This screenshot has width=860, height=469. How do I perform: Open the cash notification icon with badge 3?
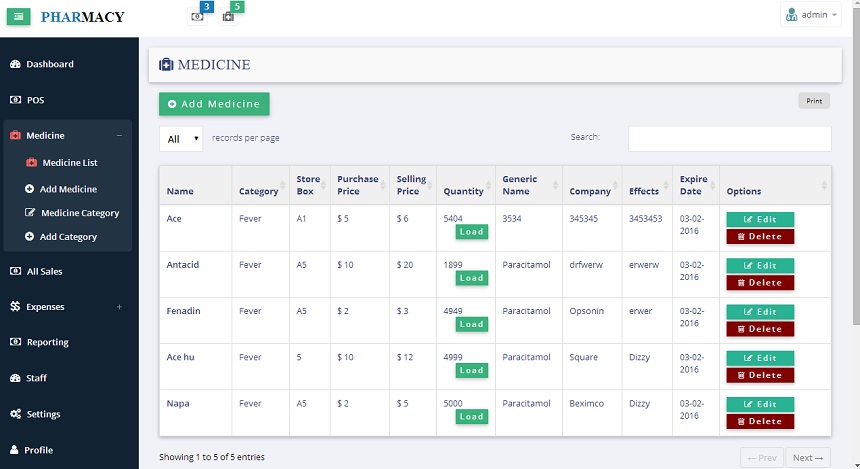[197, 16]
